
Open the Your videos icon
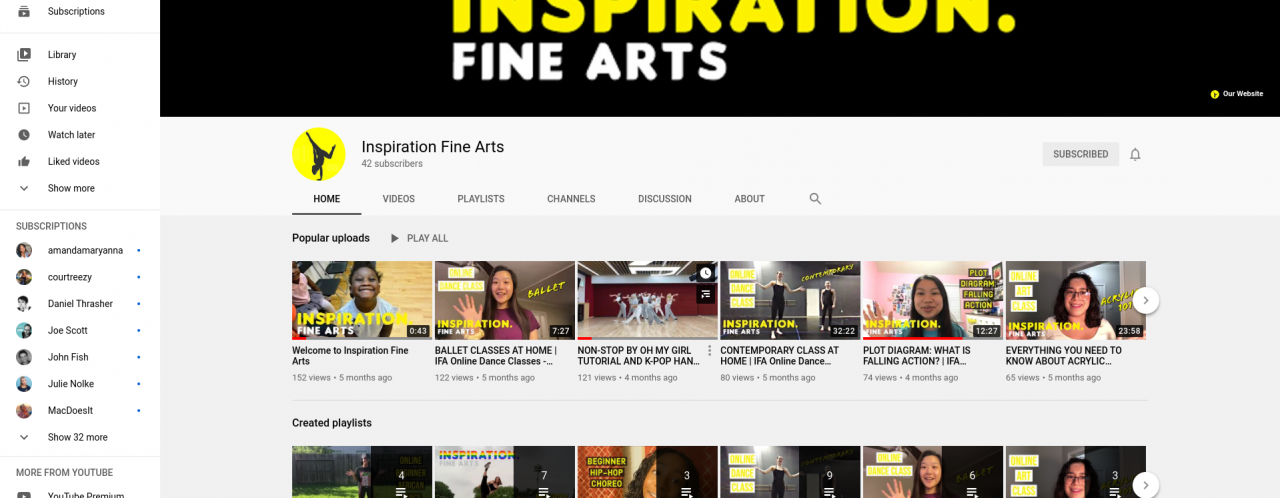tap(24, 108)
